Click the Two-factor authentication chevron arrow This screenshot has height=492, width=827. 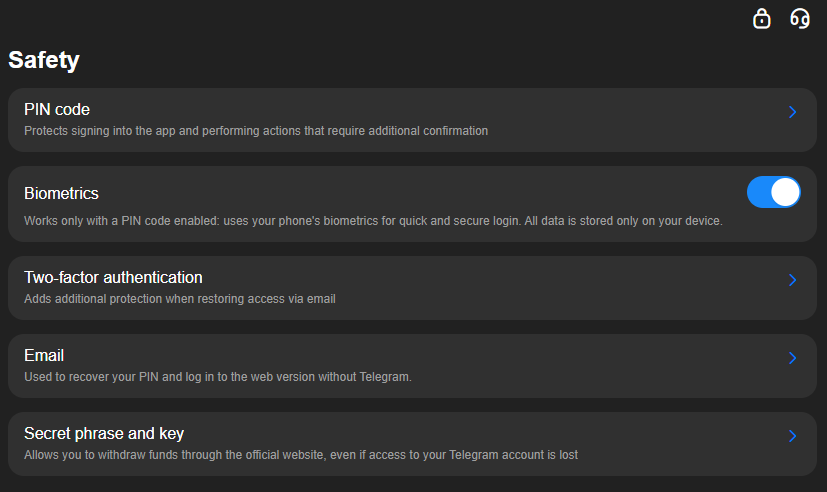(x=792, y=280)
